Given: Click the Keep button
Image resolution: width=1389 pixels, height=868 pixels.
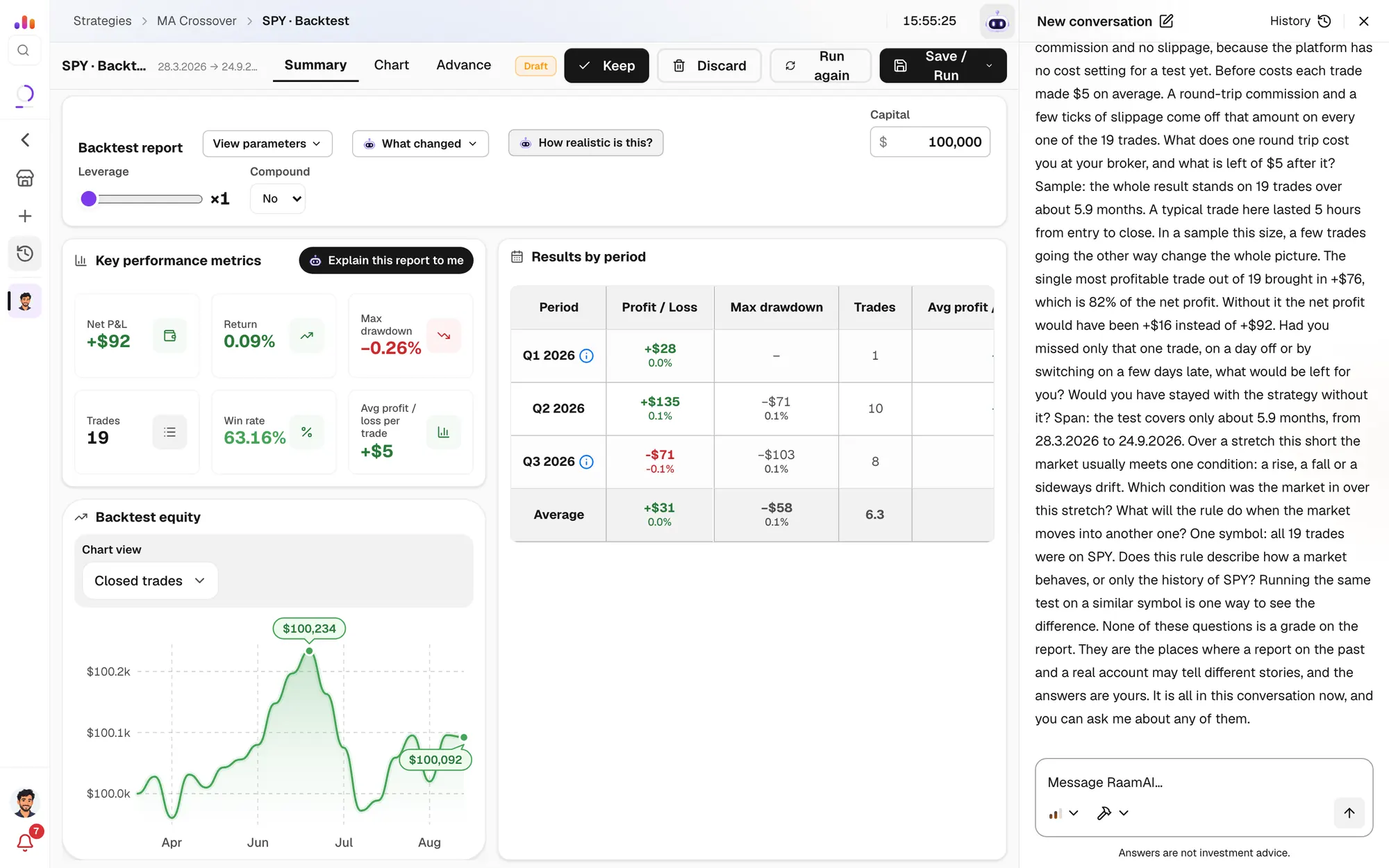Looking at the screenshot, I should tap(606, 66).
